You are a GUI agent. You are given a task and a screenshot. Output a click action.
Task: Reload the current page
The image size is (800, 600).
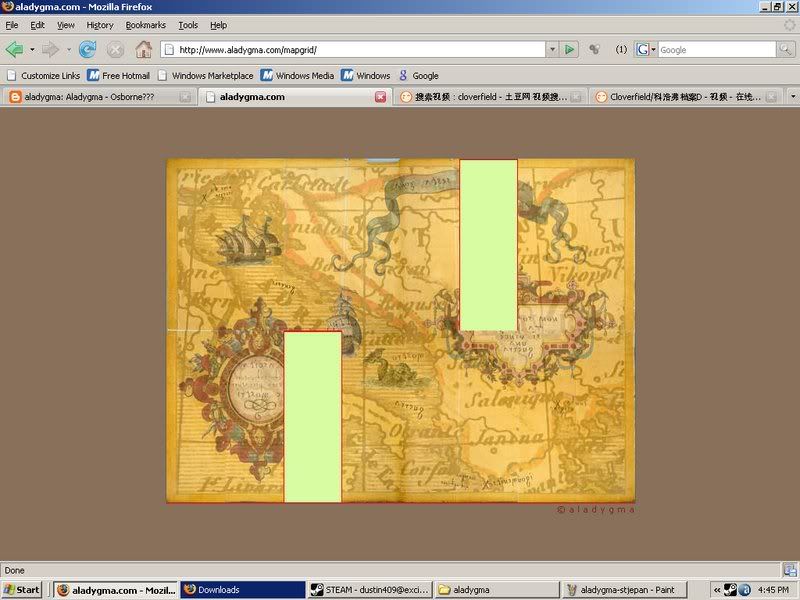pyautogui.click(x=88, y=49)
